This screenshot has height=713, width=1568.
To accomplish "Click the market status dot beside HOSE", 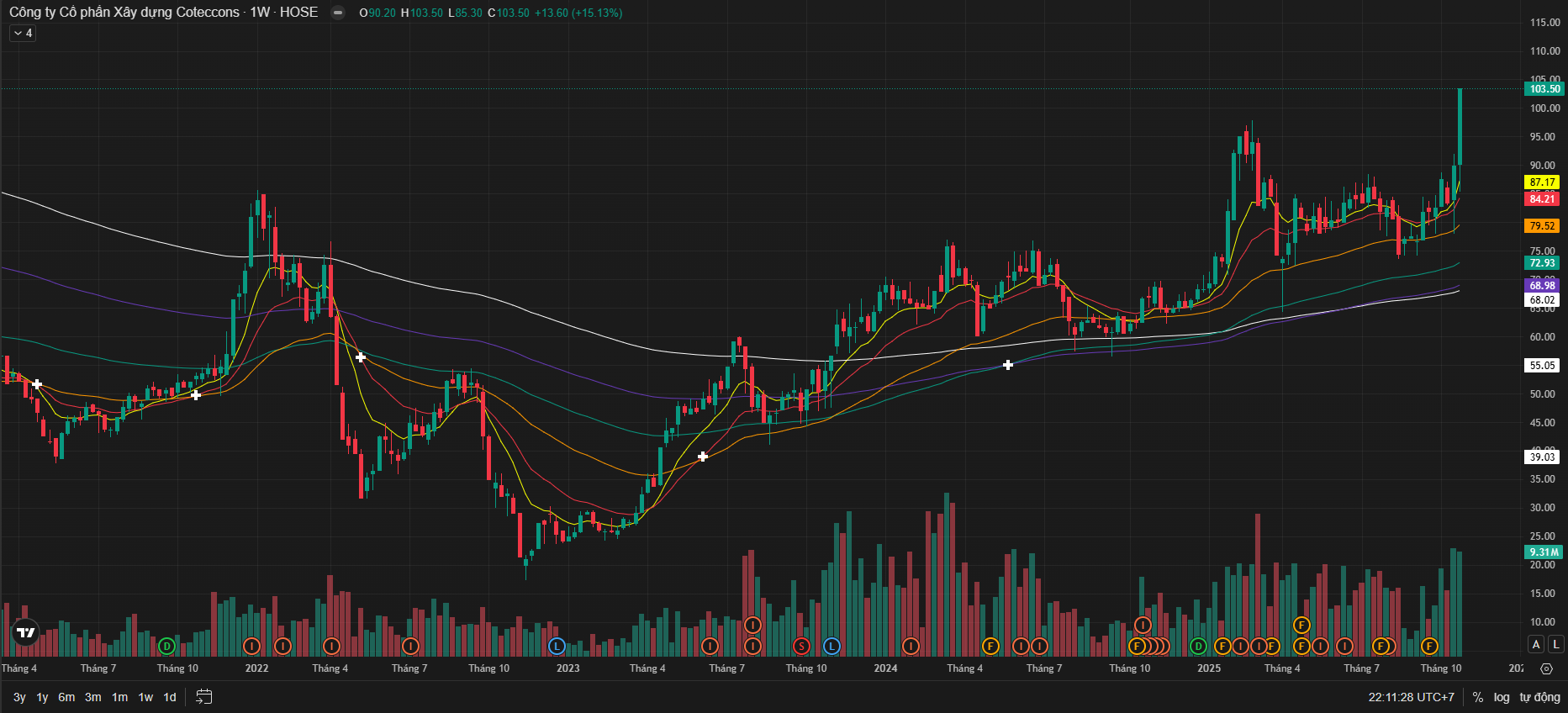I will click(x=338, y=13).
